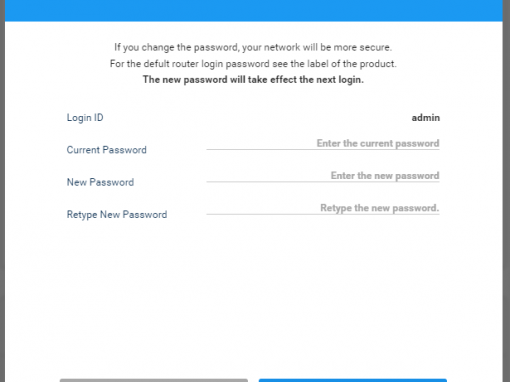Image resolution: width=510 pixels, height=382 pixels.
Task: Click the gray button at the dialog bottom
Action: pos(154,380)
